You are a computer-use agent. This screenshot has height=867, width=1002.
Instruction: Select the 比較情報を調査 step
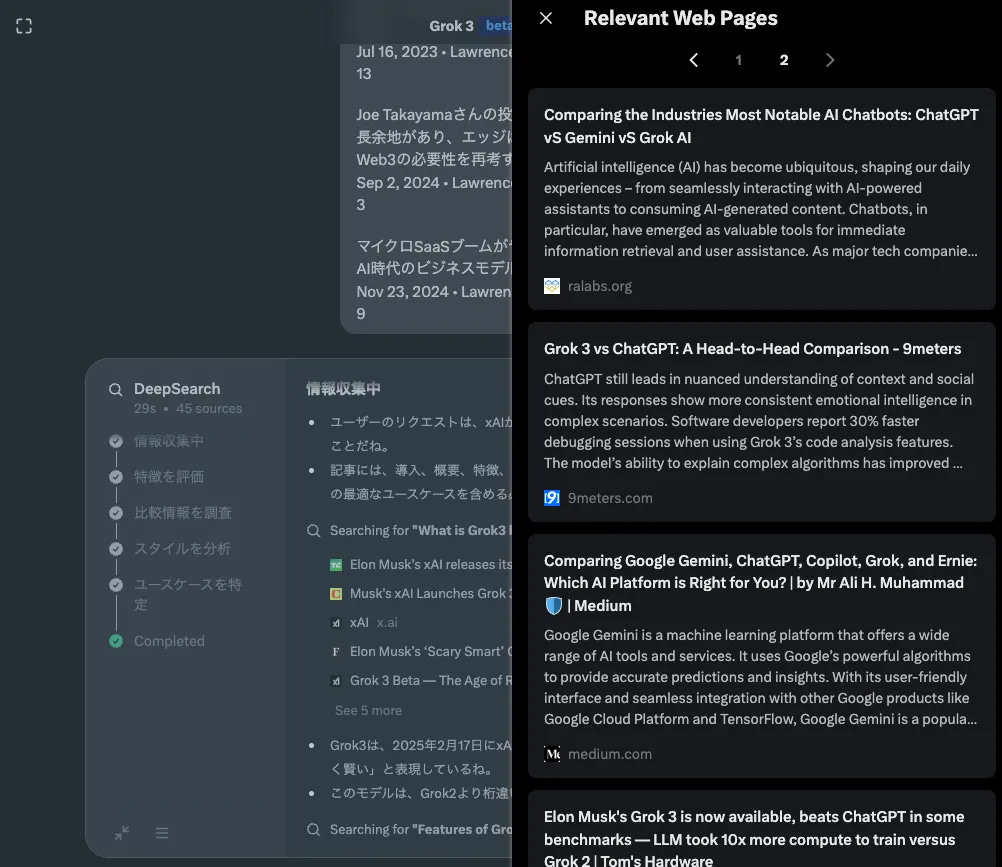click(x=183, y=512)
